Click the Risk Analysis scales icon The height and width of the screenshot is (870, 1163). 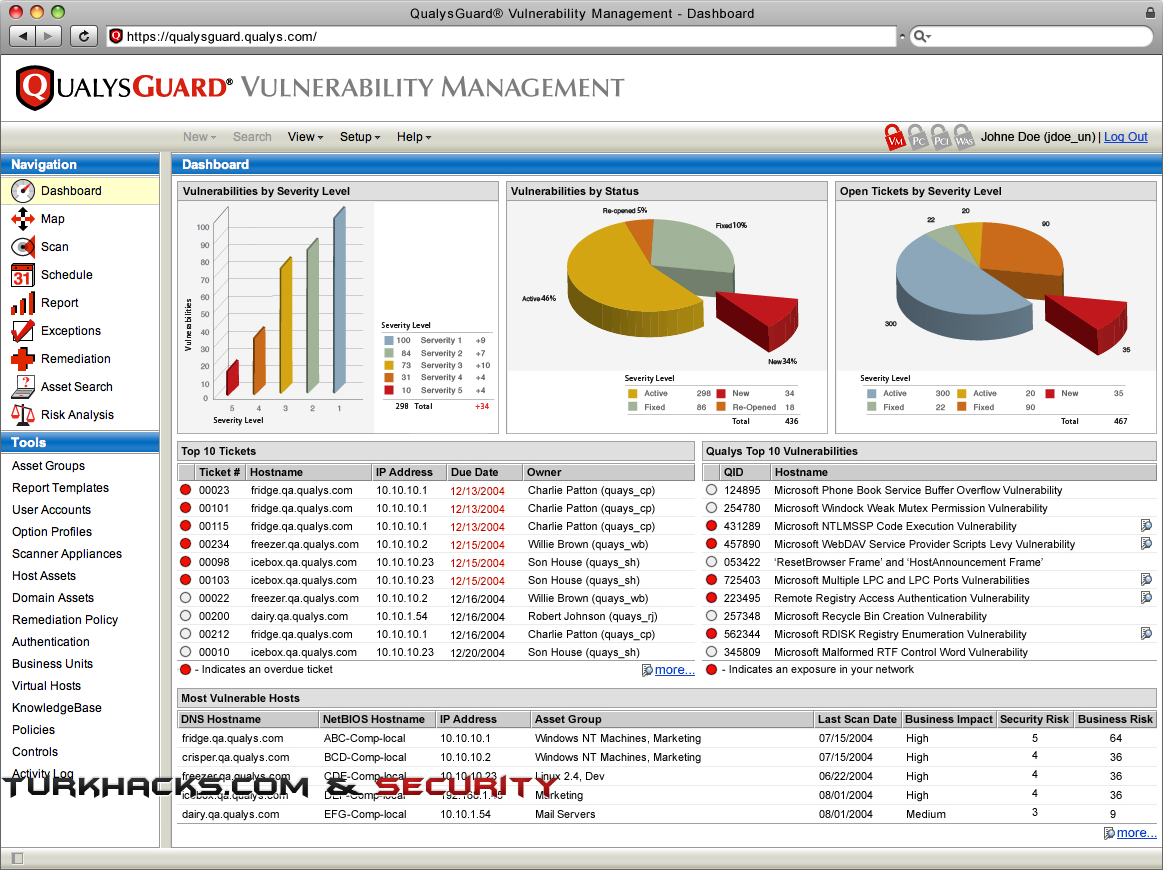click(23, 415)
